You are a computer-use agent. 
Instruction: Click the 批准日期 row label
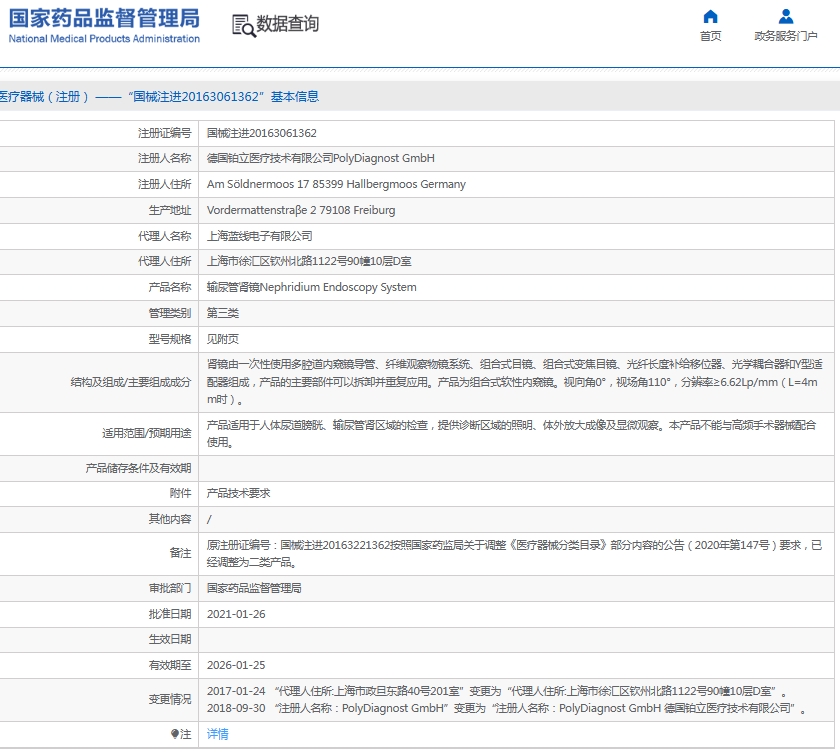tap(170, 614)
